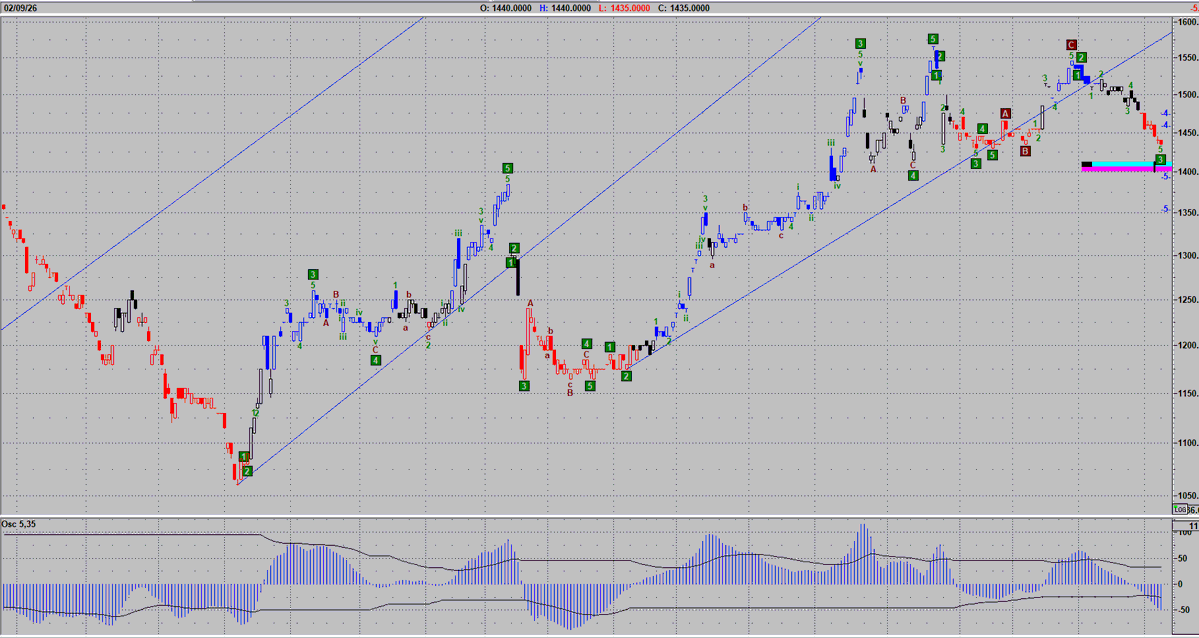Select the cyan price projection bar
1199x638 pixels.
click(1131, 164)
